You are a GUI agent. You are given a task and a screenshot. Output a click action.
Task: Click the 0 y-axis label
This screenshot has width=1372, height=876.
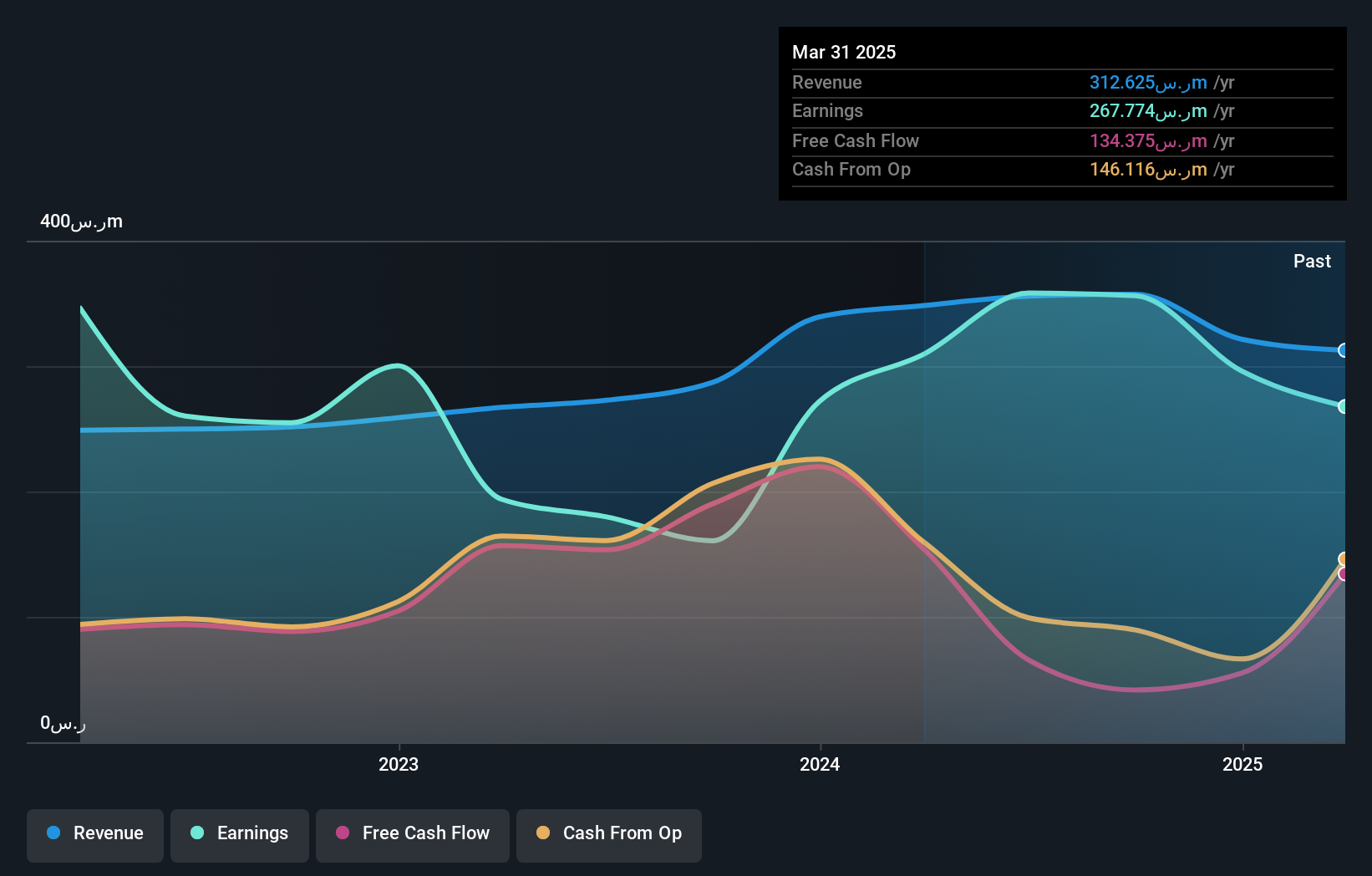tap(63, 723)
